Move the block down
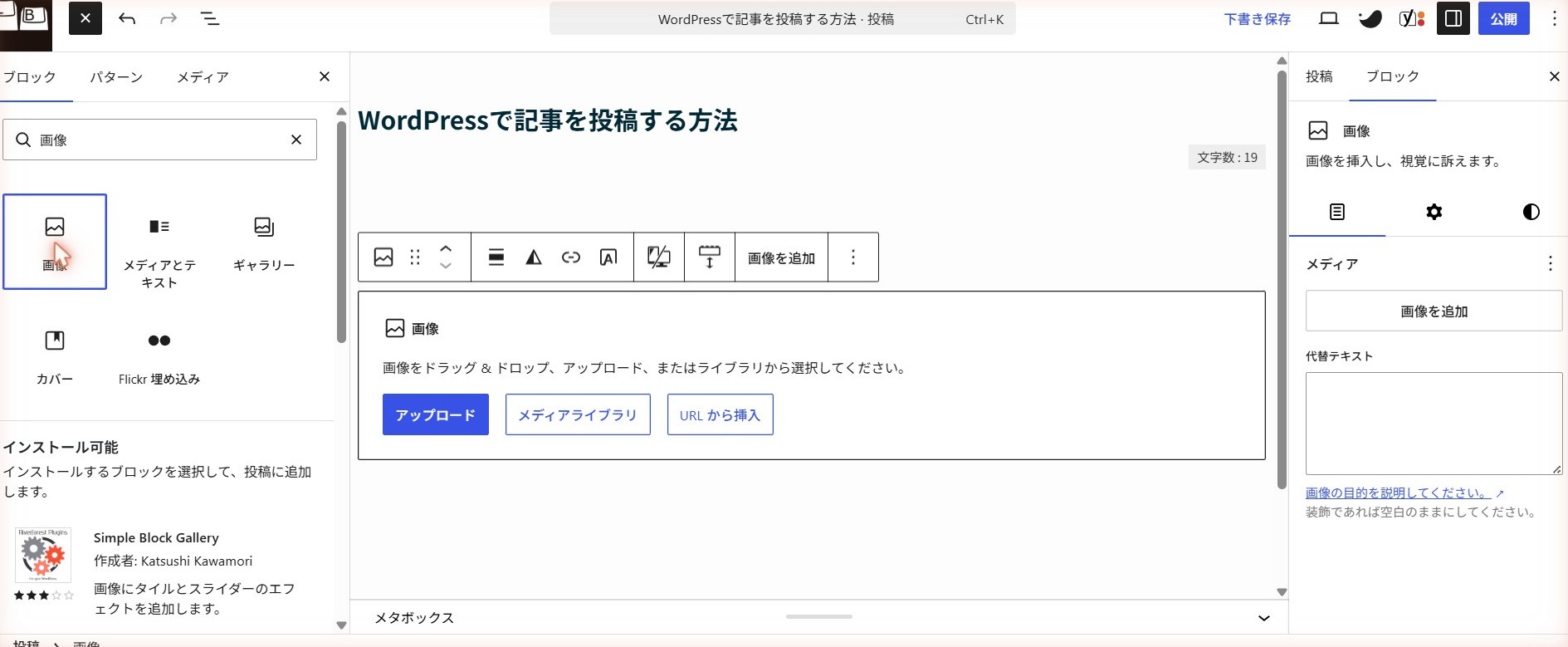This screenshot has width=1568, height=647. 446,267
